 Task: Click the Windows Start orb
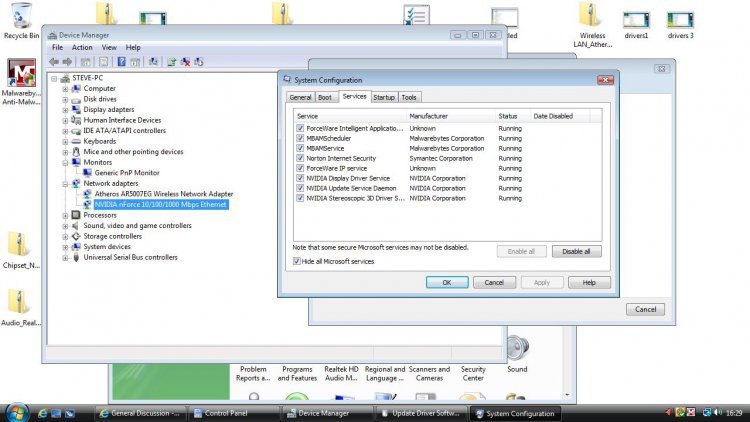[x=17, y=412]
